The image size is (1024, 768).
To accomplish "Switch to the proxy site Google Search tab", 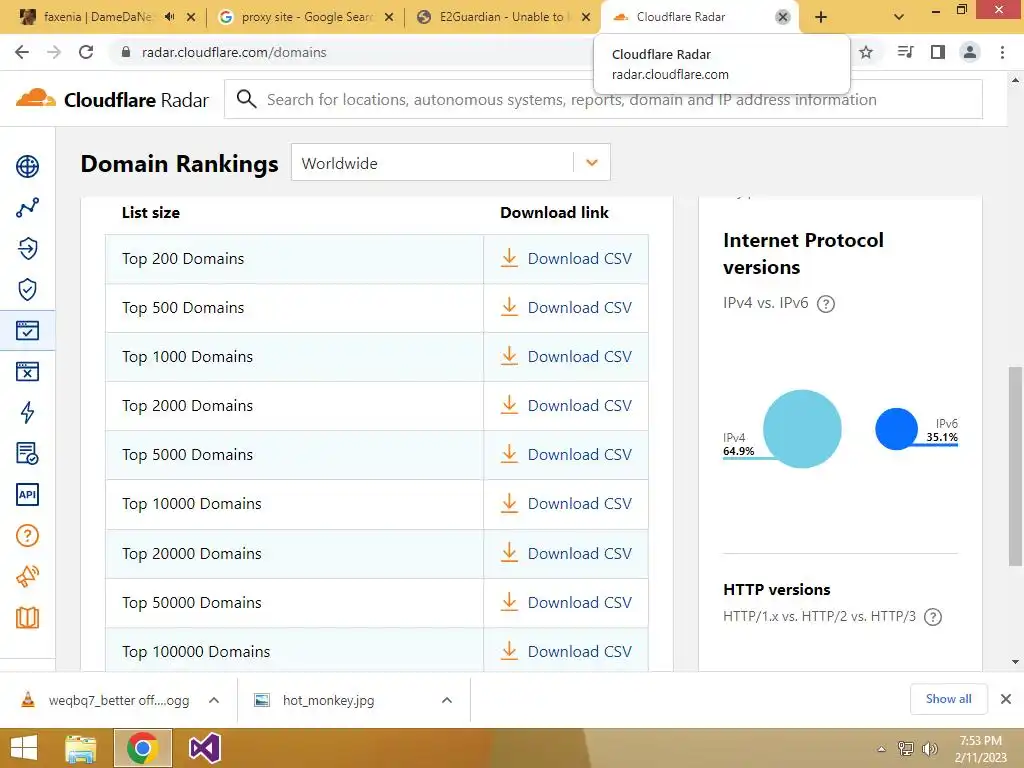I will click(297, 17).
